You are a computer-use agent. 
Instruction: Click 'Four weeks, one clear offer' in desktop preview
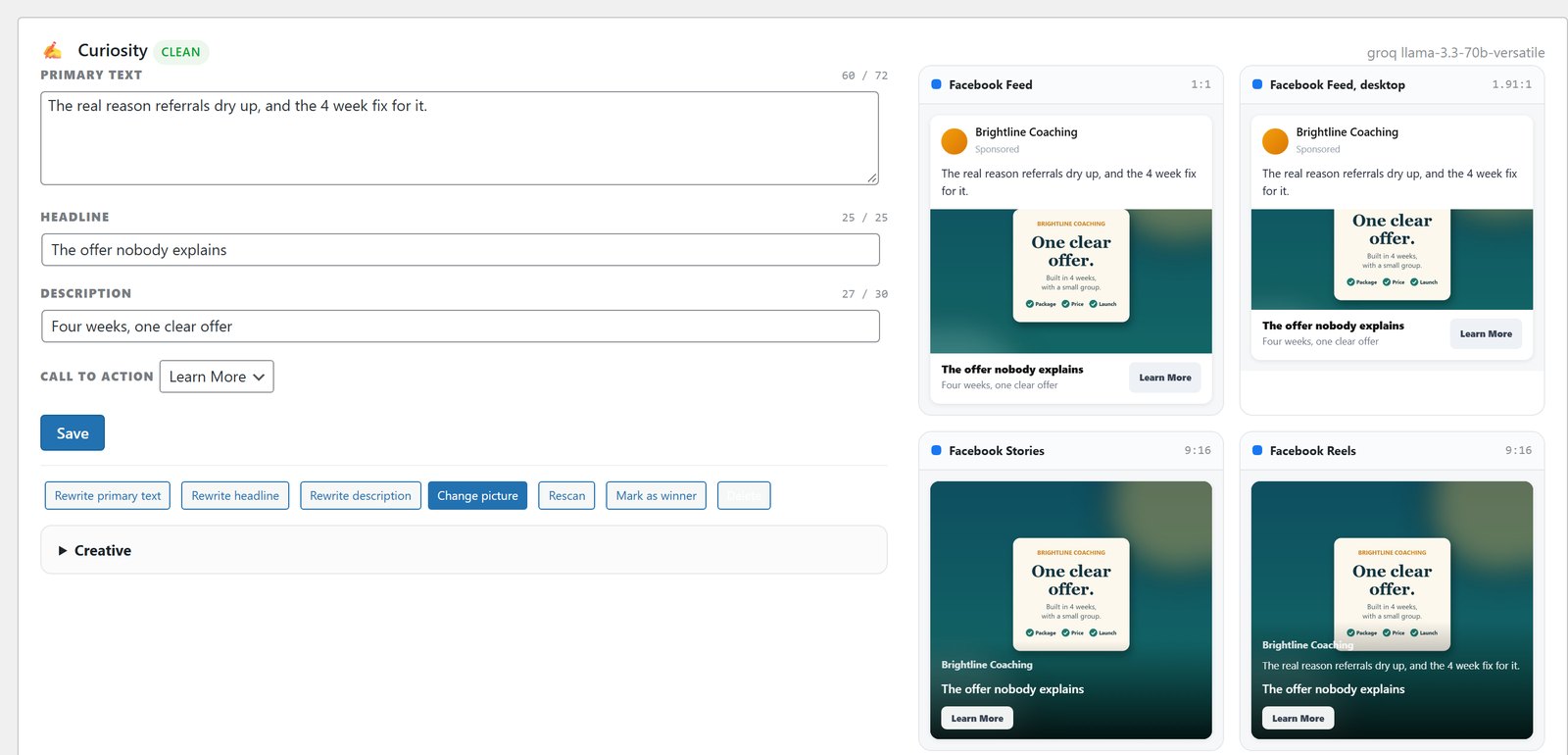click(1320, 341)
